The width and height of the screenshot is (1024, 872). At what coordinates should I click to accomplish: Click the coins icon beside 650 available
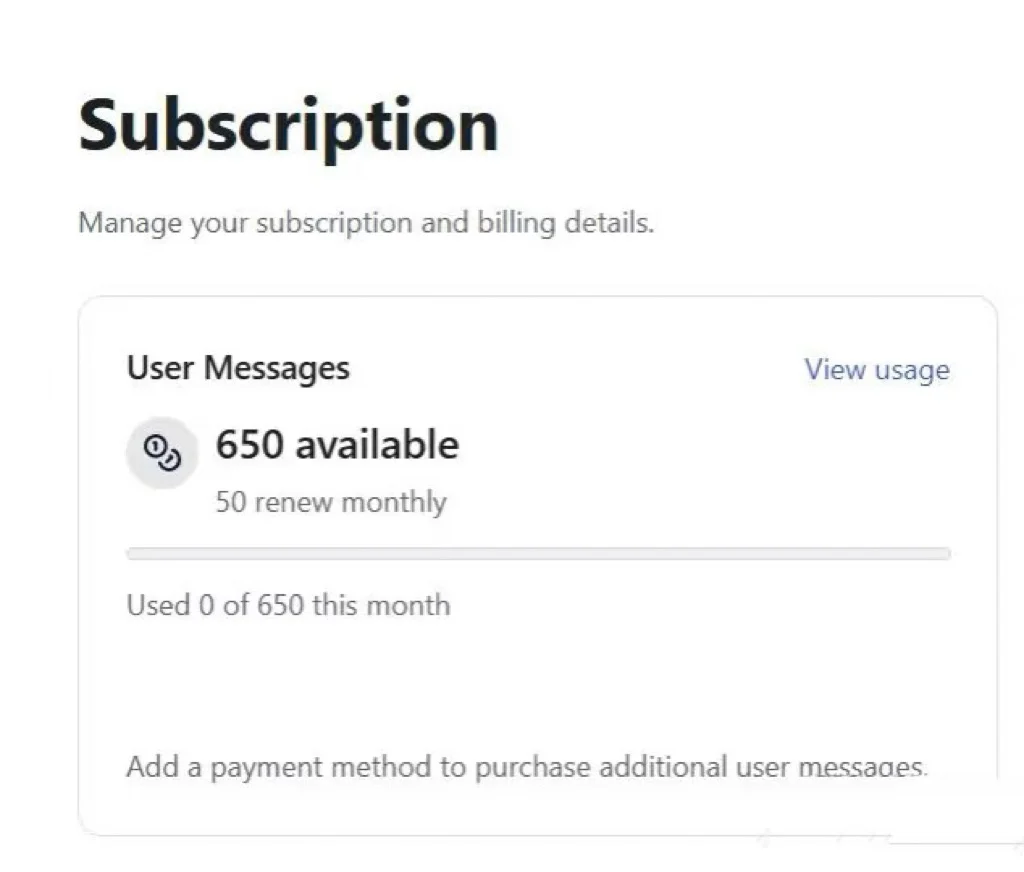pos(161,453)
